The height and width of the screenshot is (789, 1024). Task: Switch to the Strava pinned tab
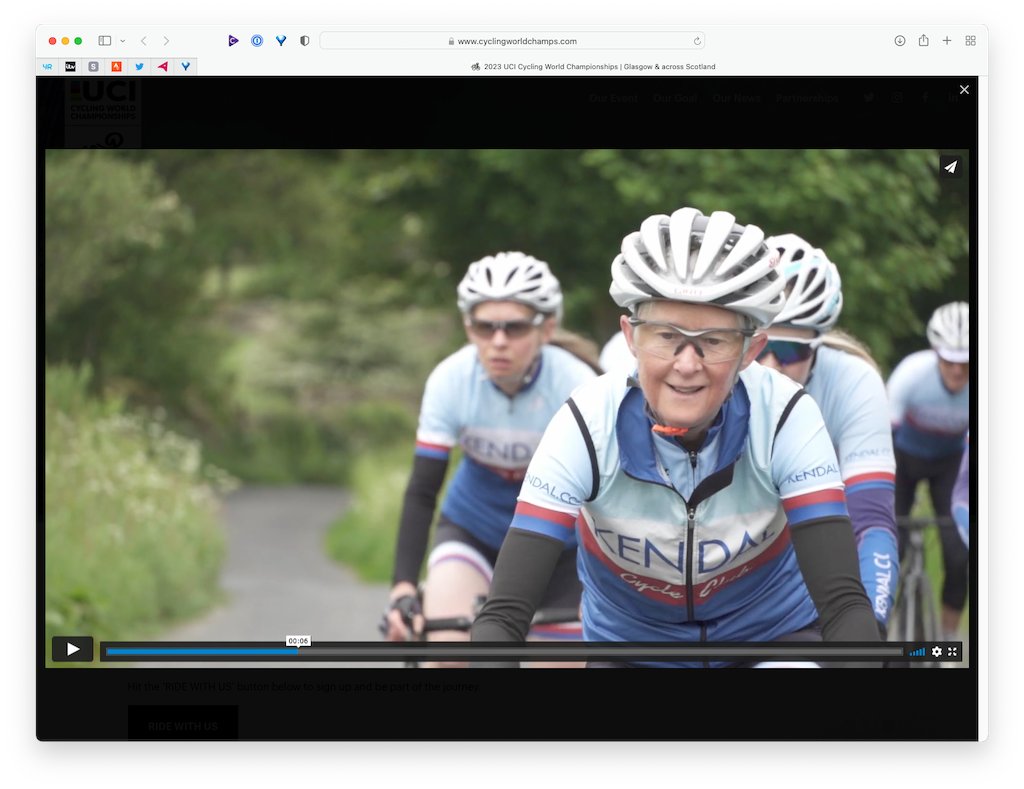[116, 67]
